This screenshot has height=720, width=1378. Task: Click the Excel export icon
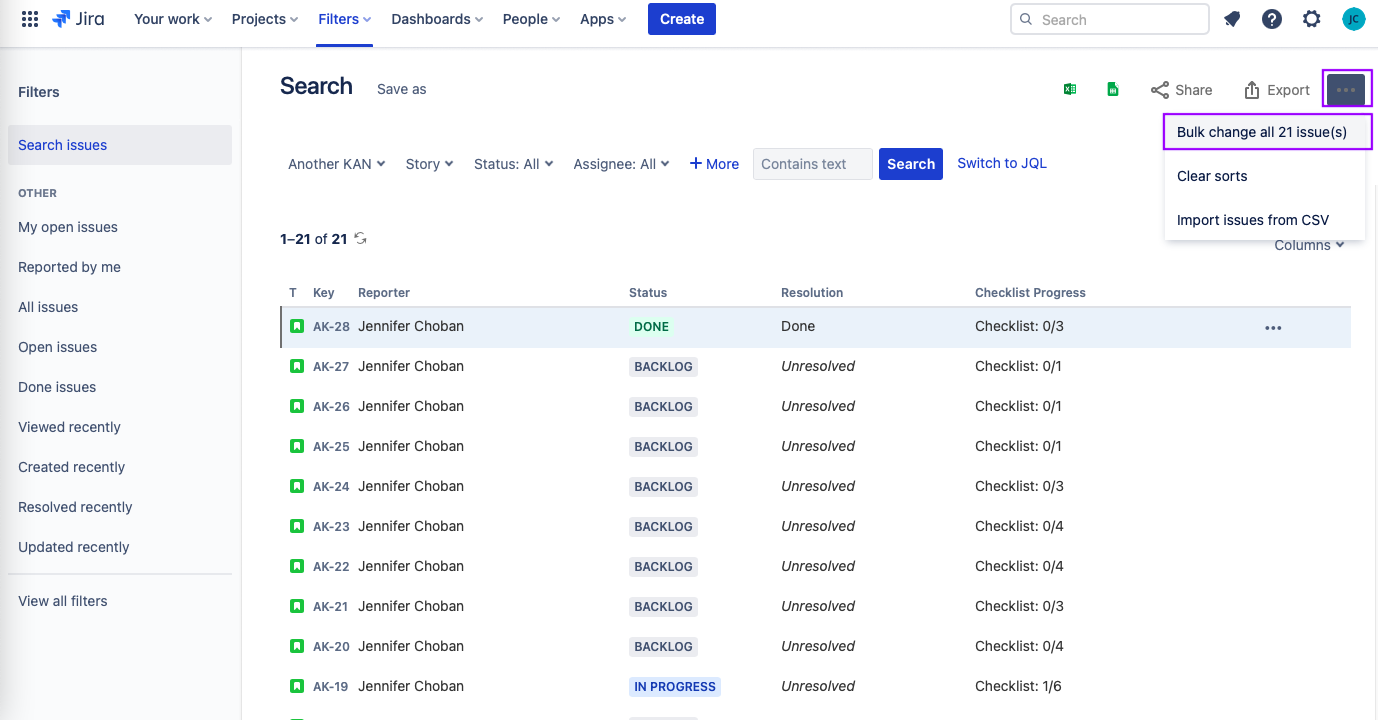point(1069,89)
